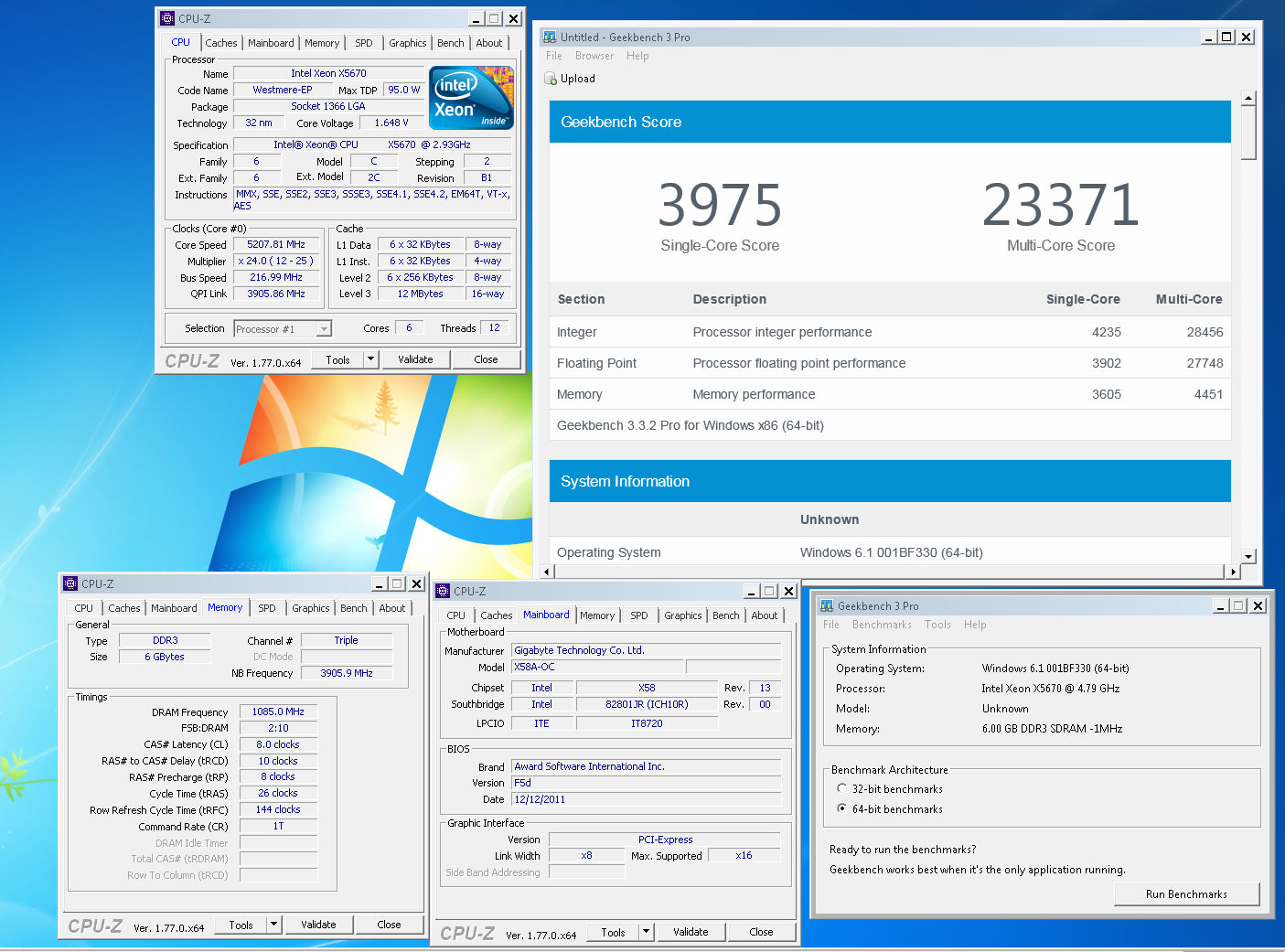Click Validate in top CPU-Z window
Viewport: 1285px width, 952px height.
415,359
